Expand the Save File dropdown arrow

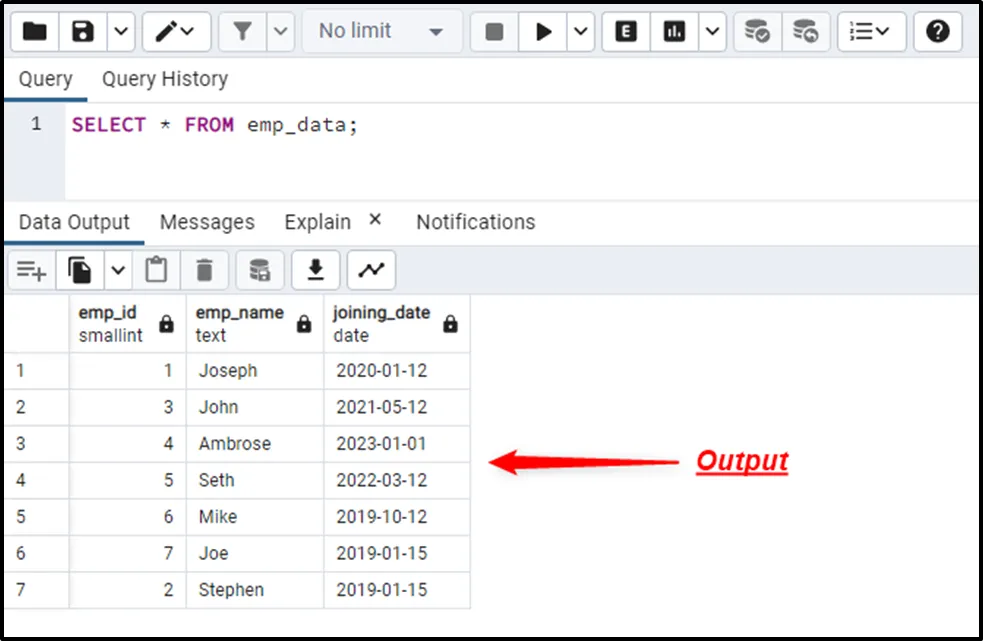tap(120, 32)
